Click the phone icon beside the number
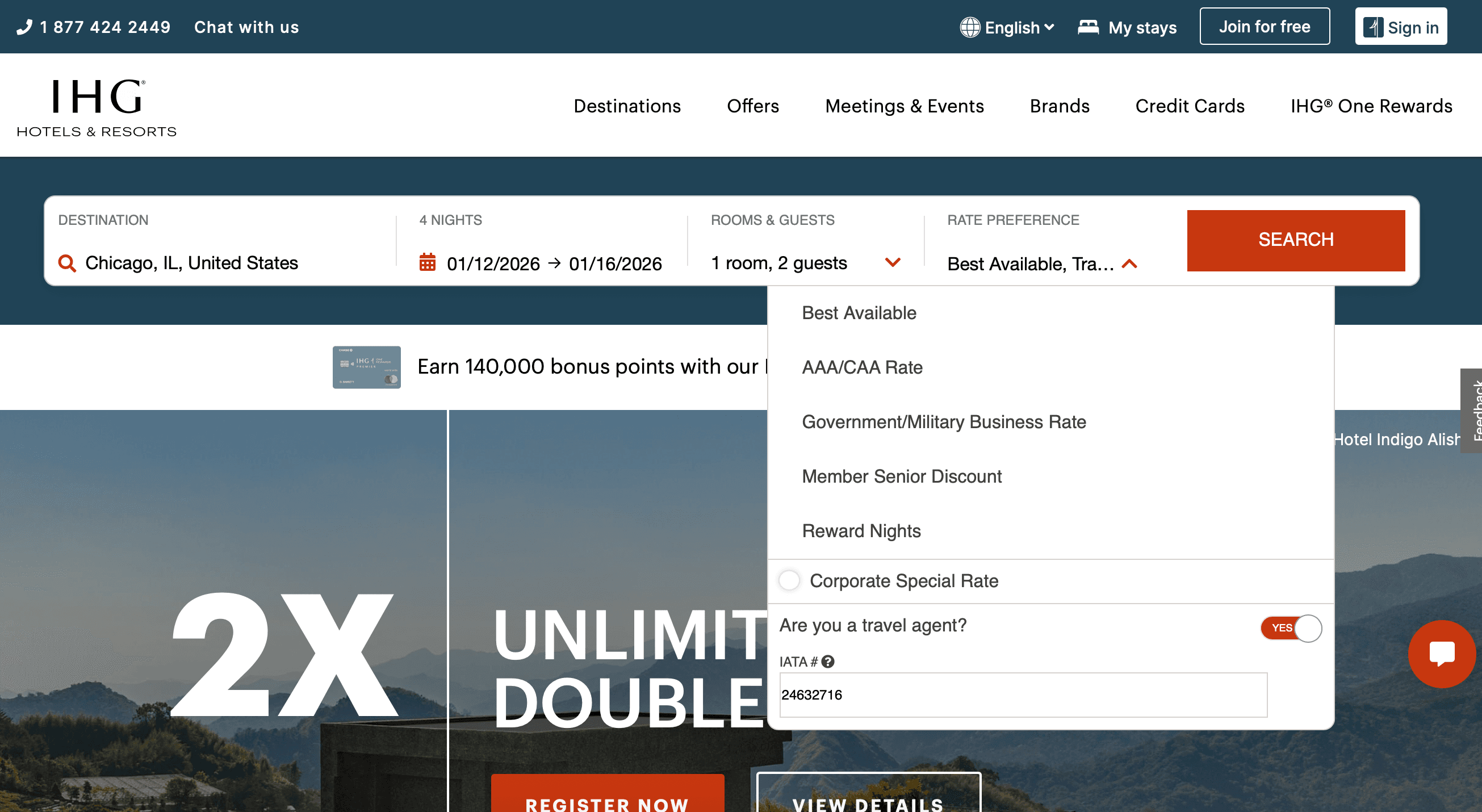 24,27
